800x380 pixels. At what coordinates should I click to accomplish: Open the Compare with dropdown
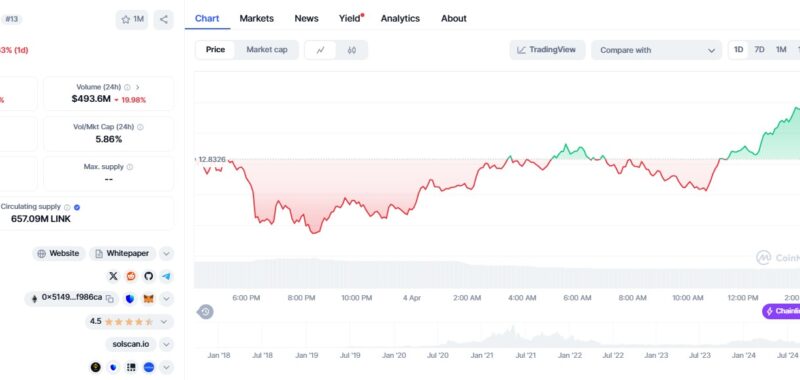tap(657, 50)
